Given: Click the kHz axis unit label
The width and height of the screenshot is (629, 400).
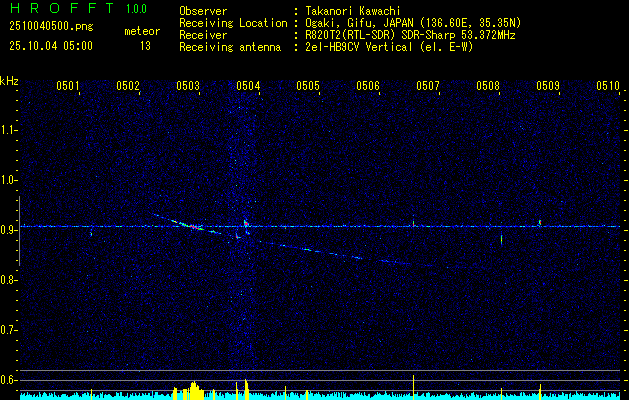Looking at the screenshot, I should tap(9, 81).
